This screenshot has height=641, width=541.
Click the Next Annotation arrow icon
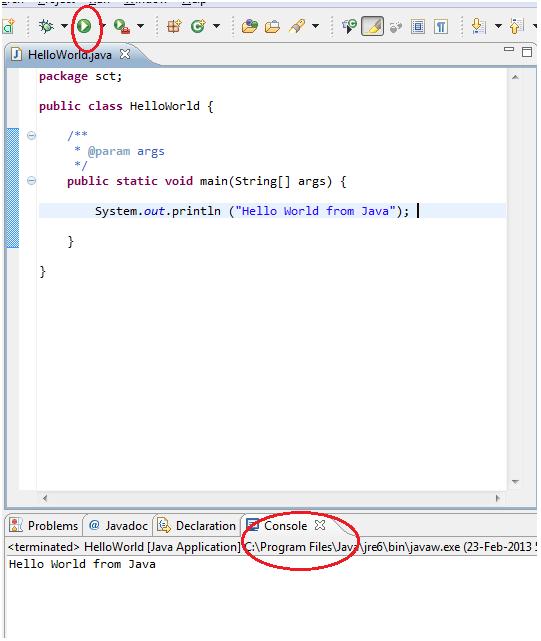point(478,27)
